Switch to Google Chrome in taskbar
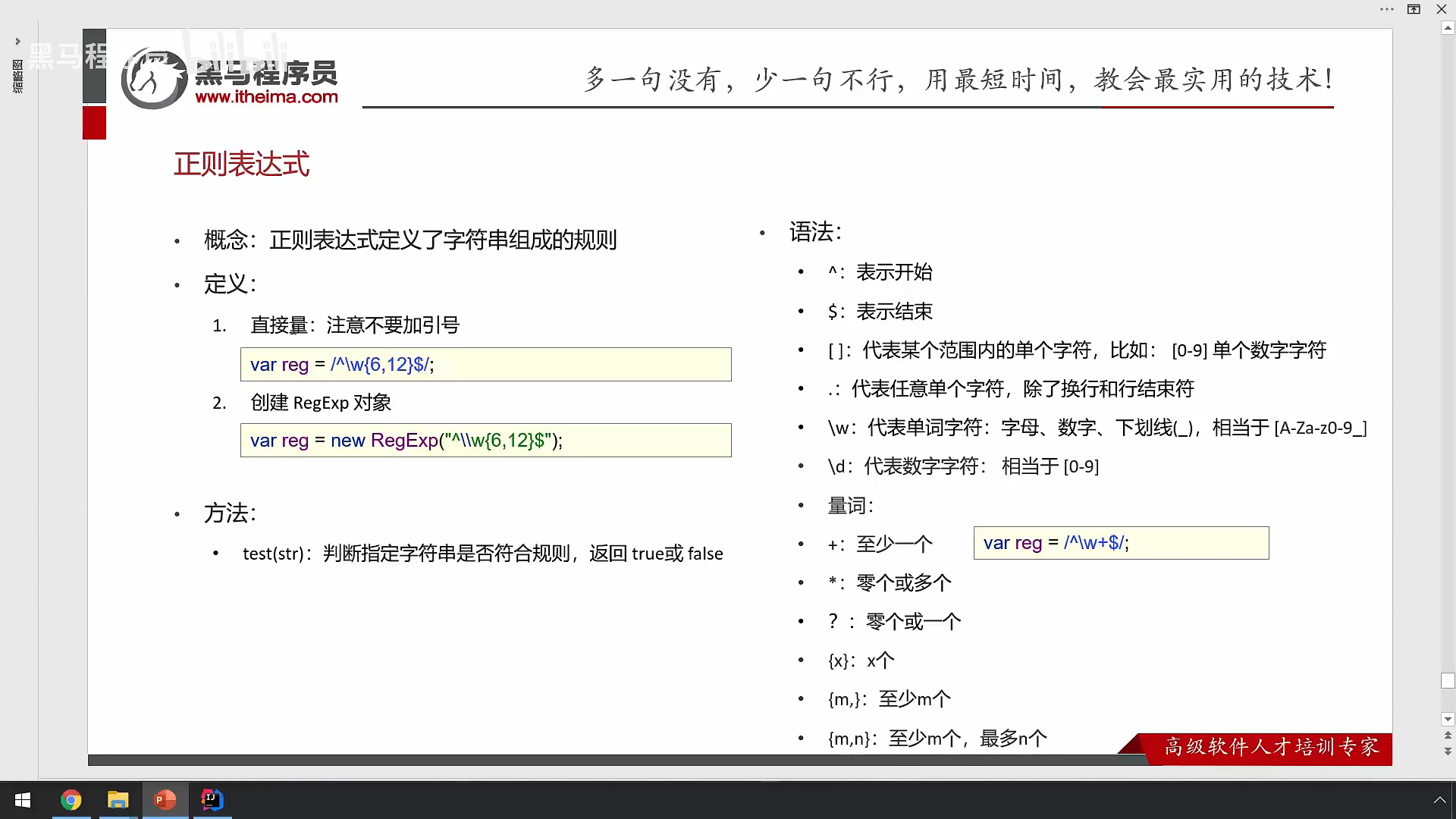 (x=71, y=800)
